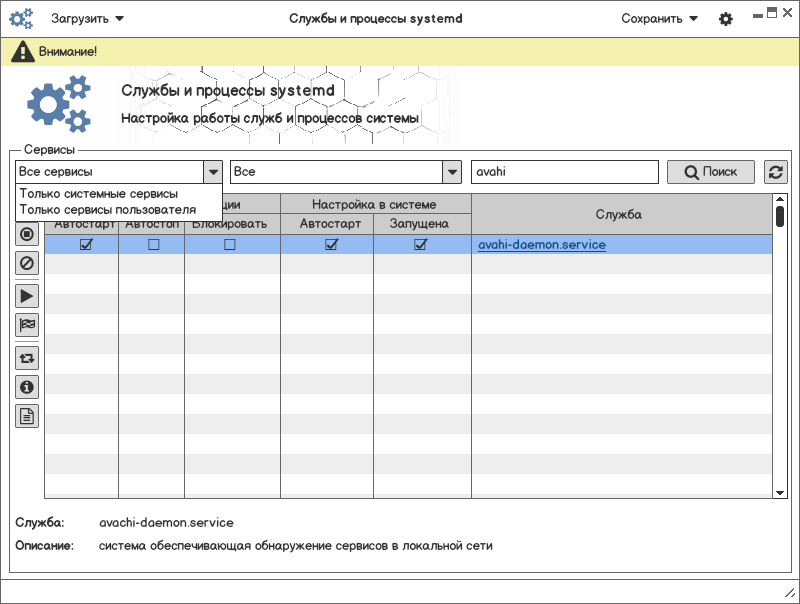
Task: Toggle the Запущена checkbox for avahi-daemon
Action: point(421,245)
